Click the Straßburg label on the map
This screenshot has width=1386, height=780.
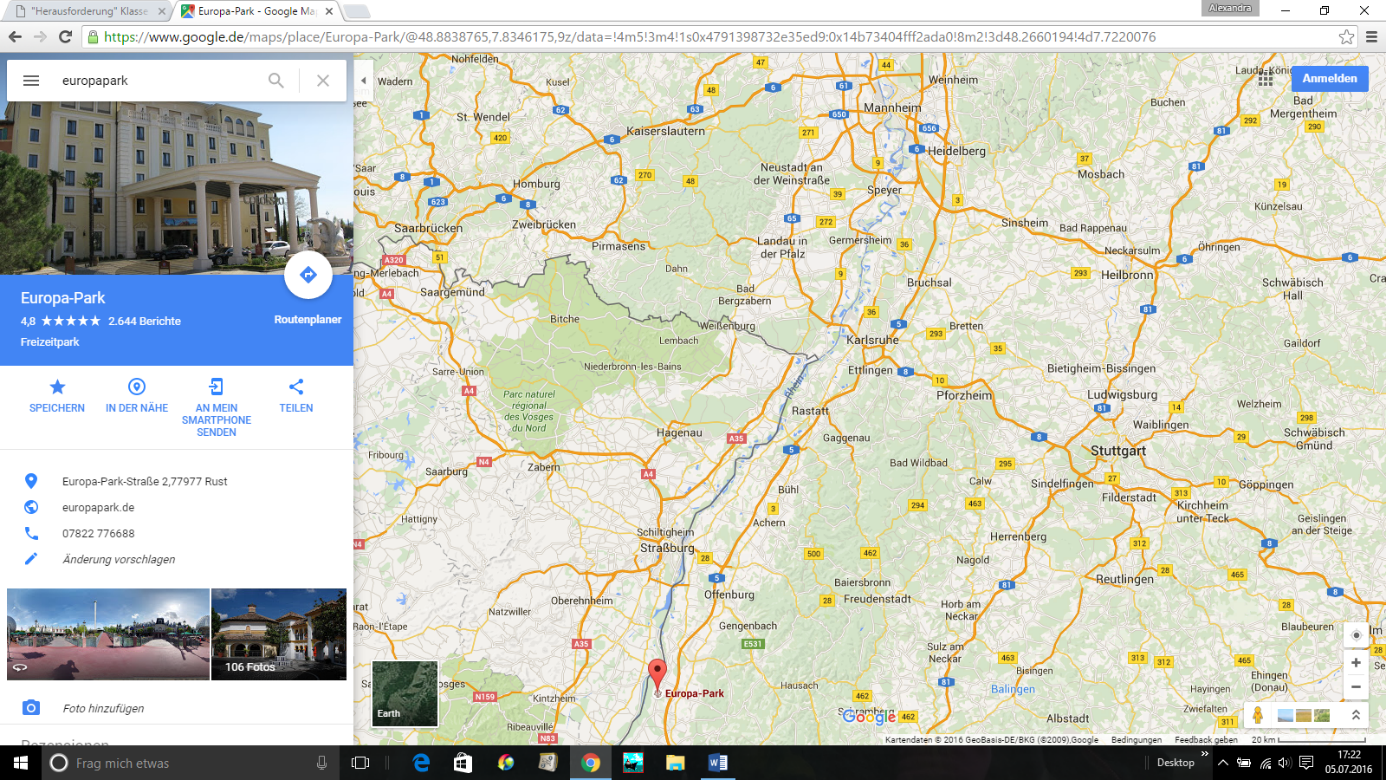[x=667, y=548]
